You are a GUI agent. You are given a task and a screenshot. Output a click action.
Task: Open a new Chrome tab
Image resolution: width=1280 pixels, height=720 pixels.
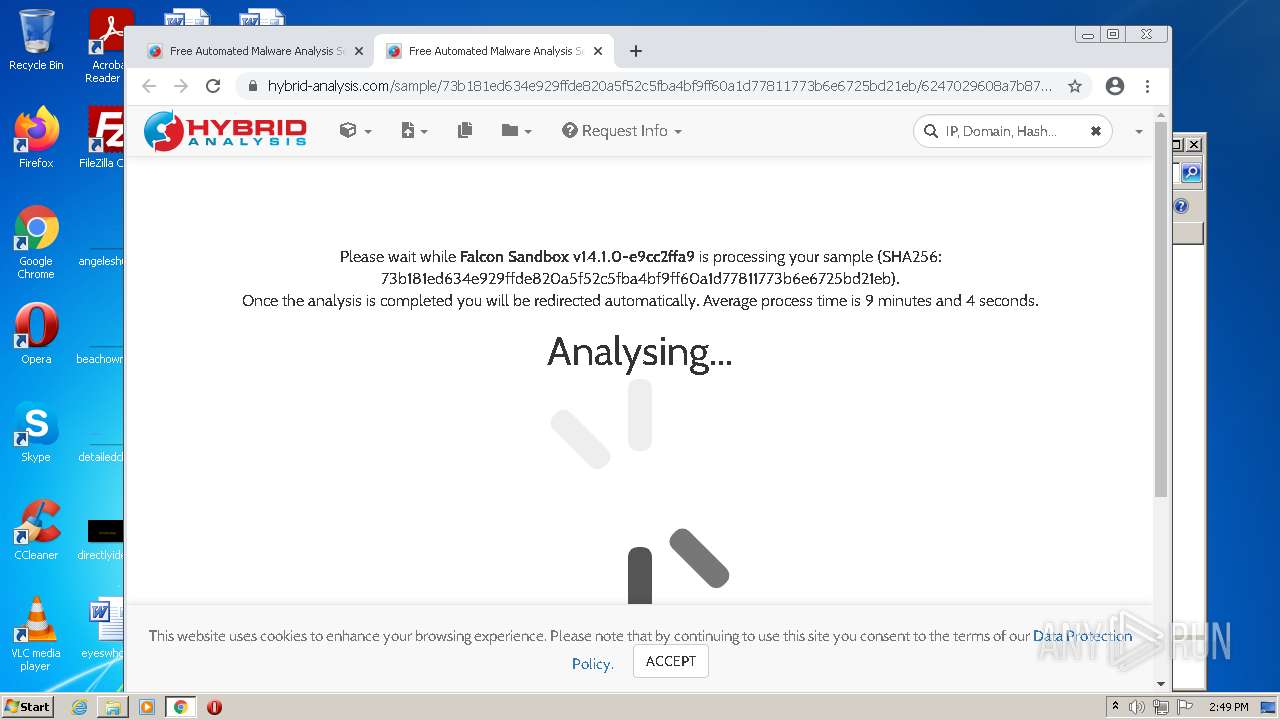(x=635, y=51)
